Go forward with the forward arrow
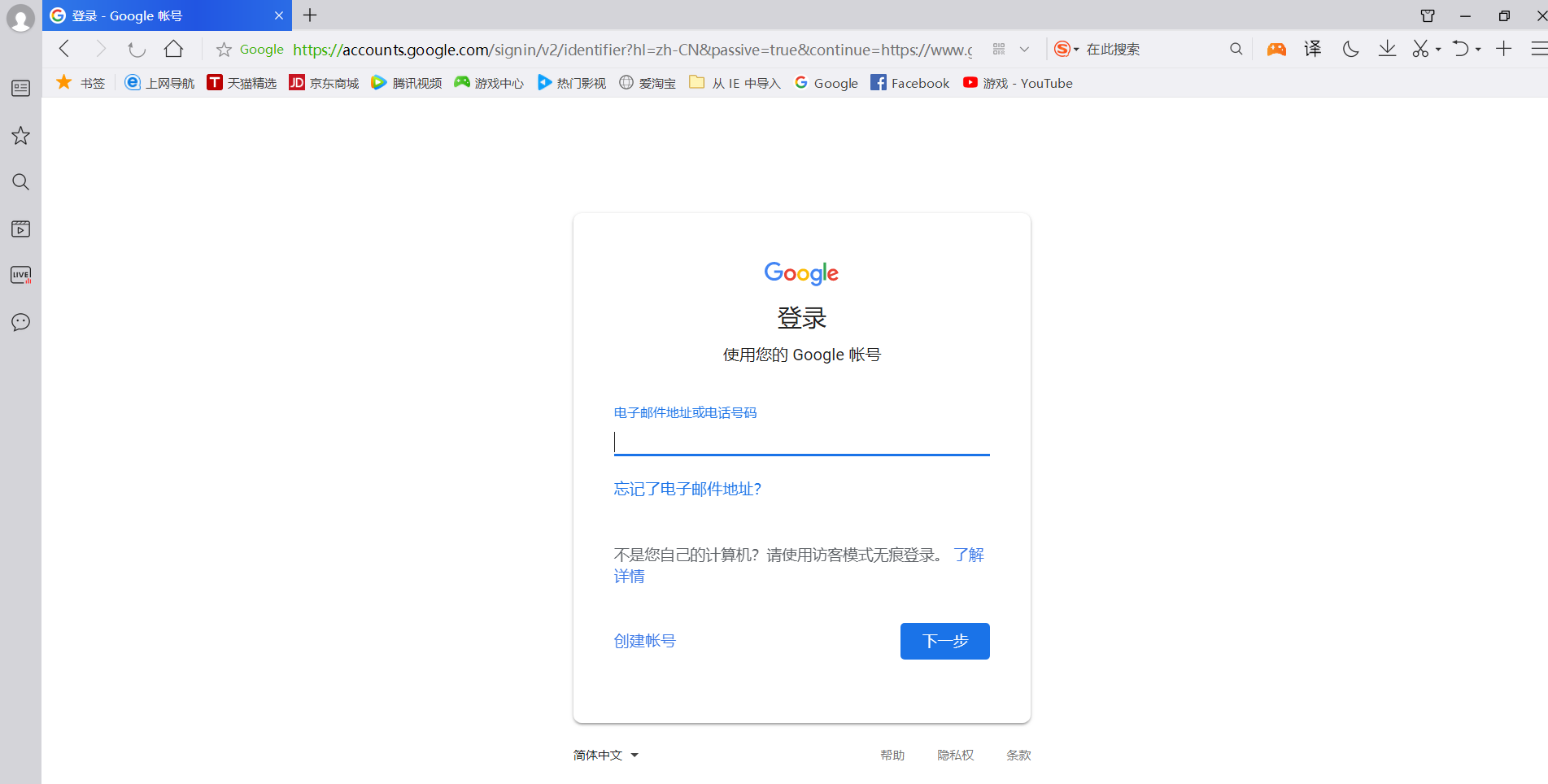Viewport: 1548px width, 784px height. [x=100, y=49]
